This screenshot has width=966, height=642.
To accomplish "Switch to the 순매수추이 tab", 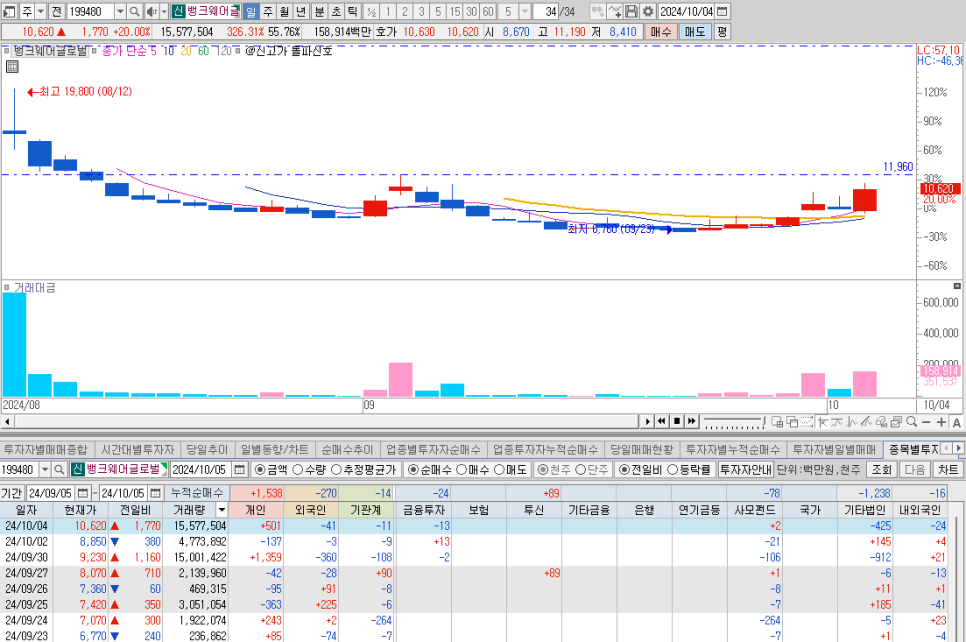I will tap(347, 450).
